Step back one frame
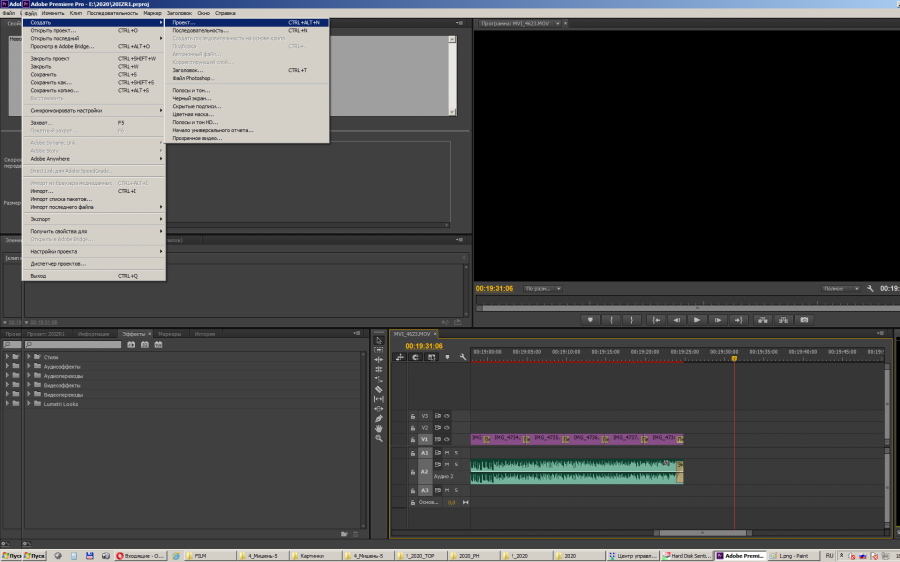 click(677, 320)
